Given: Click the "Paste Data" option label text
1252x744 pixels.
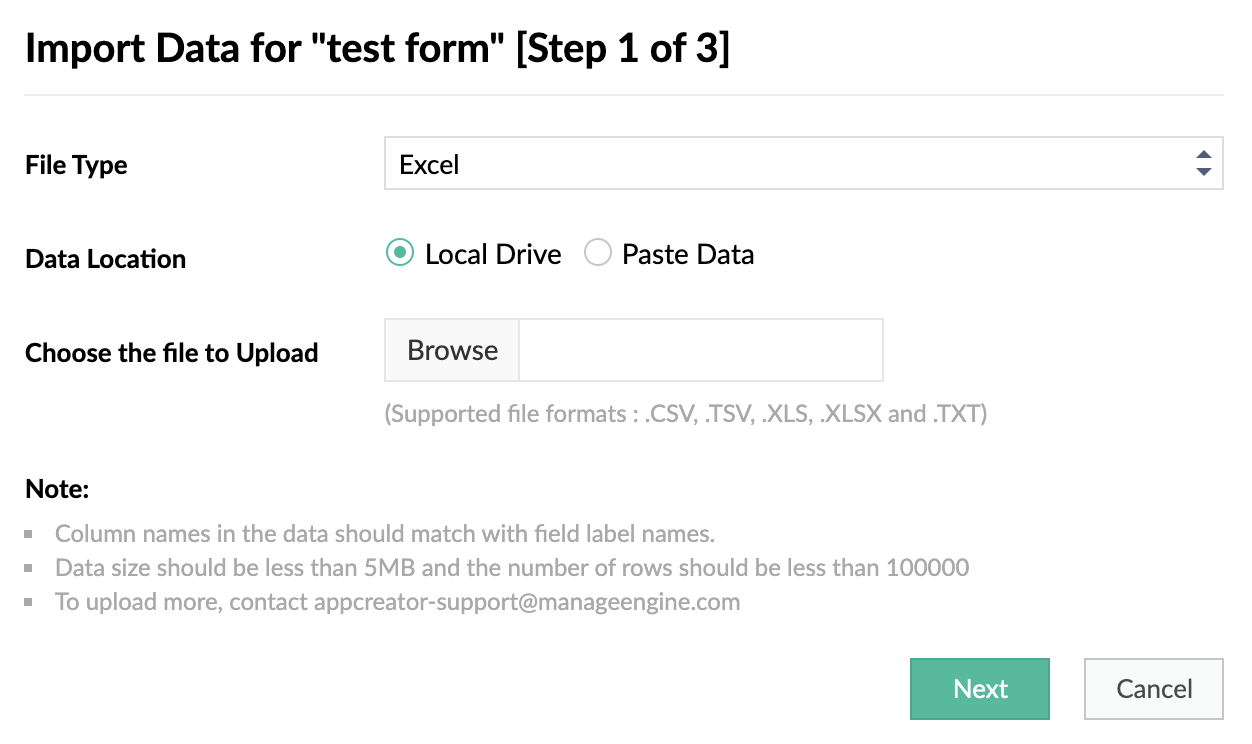Looking at the screenshot, I should point(688,254).
